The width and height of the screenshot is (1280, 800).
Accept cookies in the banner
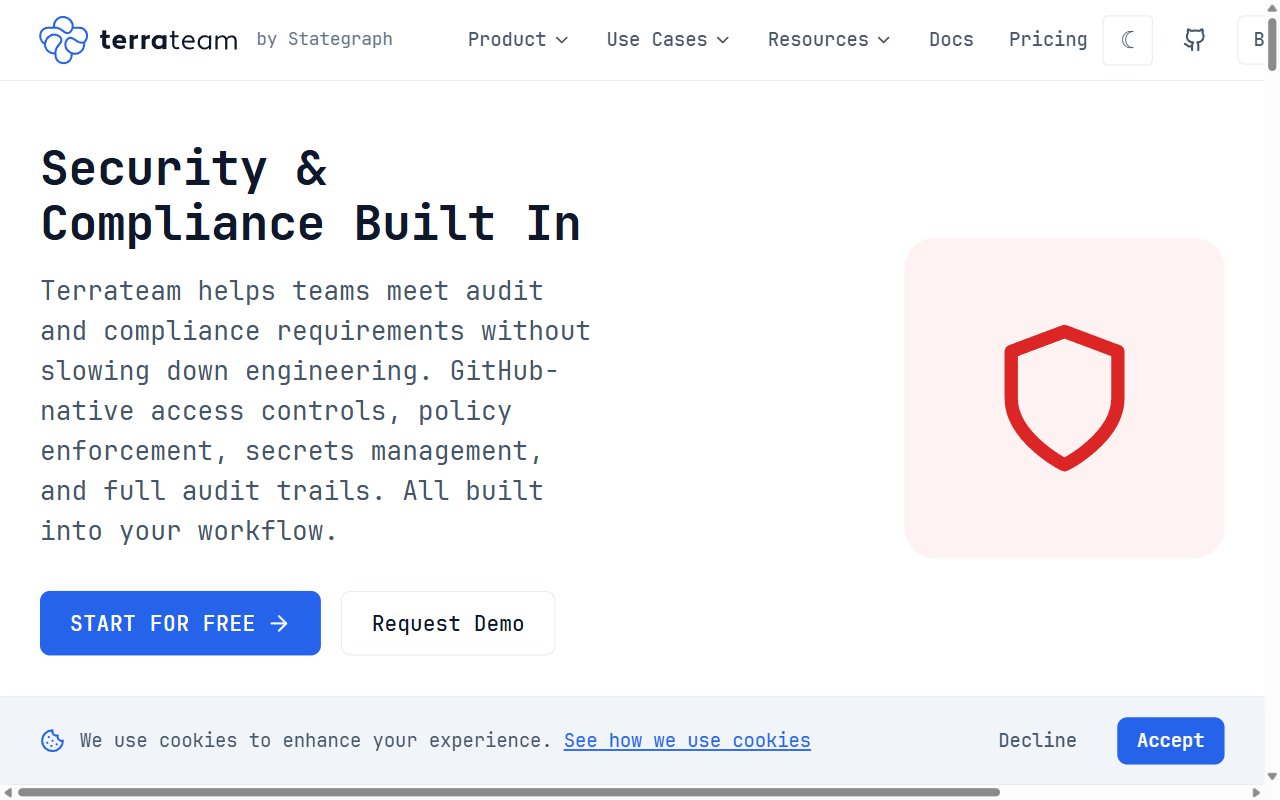1170,741
